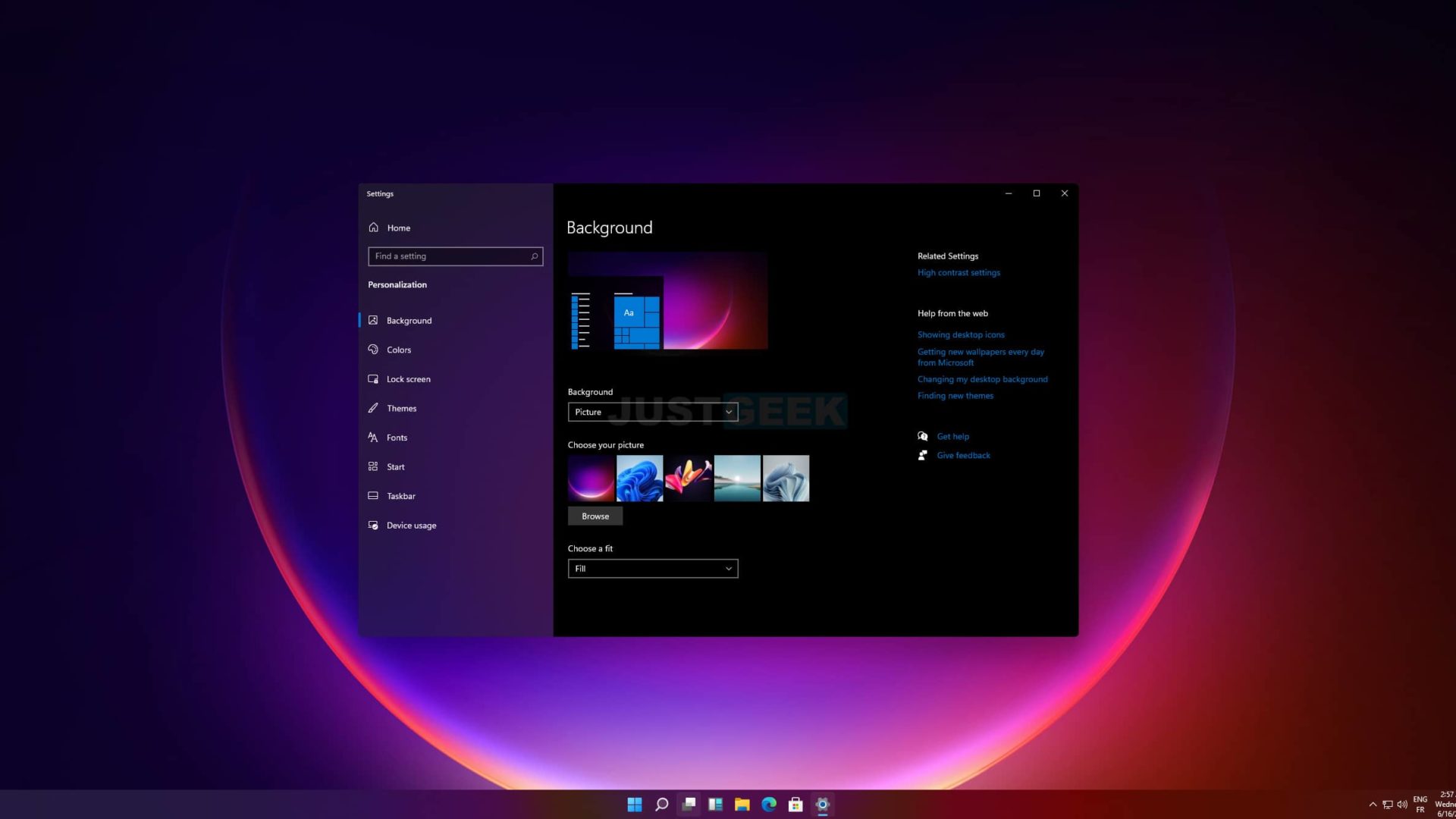
Task: Select the mountain lake thumbnail wallpaper
Action: 738,478
